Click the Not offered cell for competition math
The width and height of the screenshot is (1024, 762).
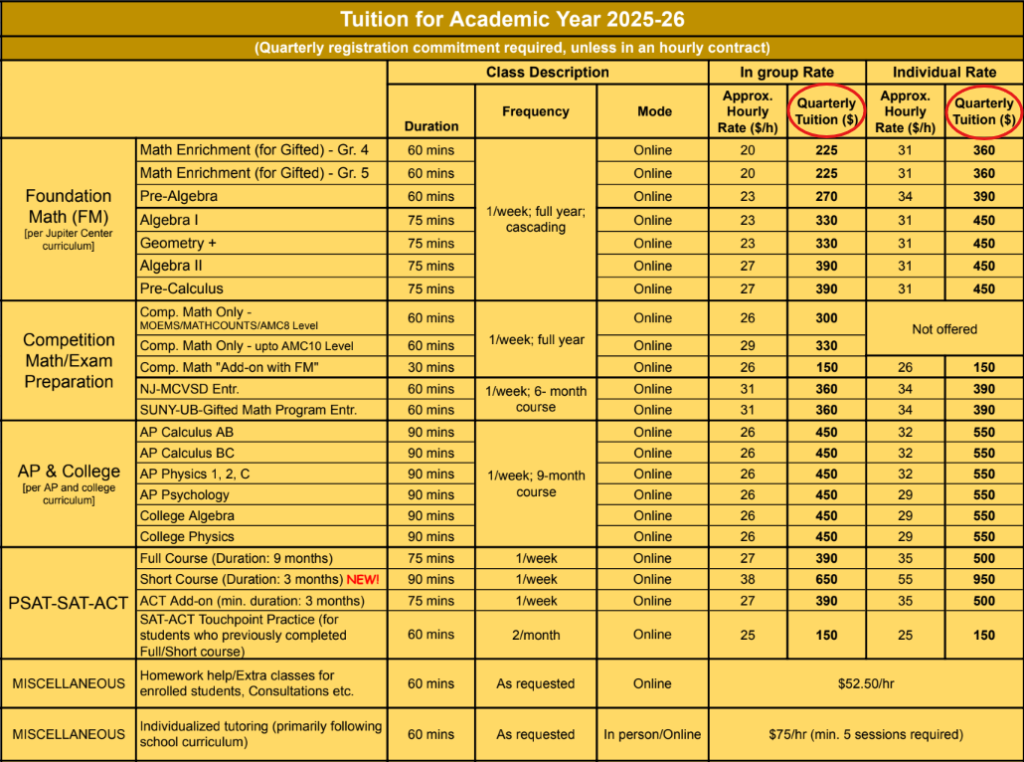pyautogui.click(x=944, y=328)
